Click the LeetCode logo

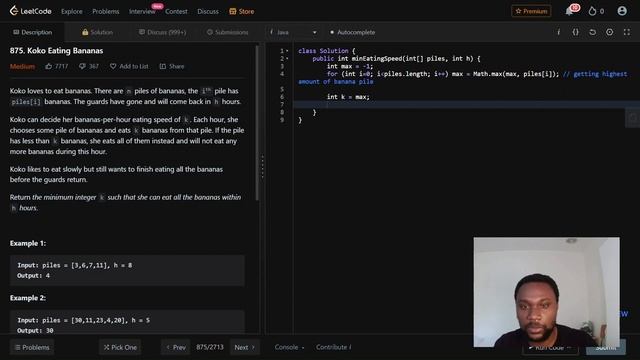coord(31,11)
